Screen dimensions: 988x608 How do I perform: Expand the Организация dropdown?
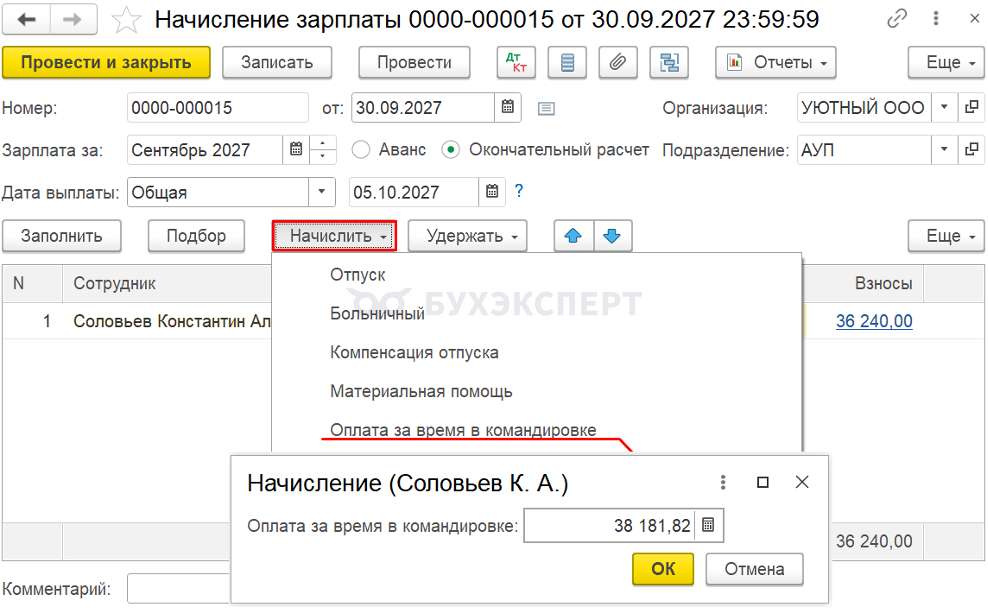coord(944,107)
